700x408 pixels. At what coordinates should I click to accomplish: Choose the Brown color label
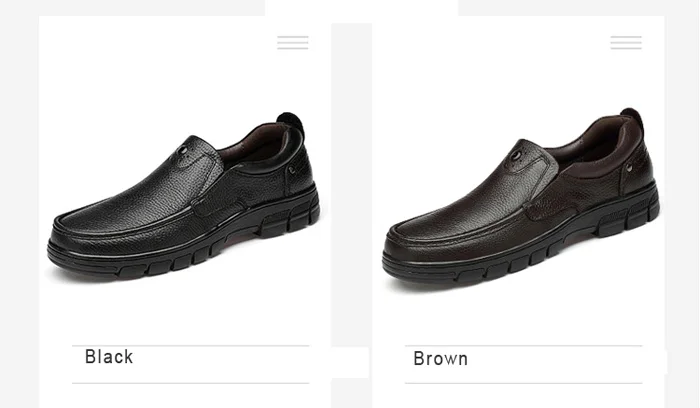pyautogui.click(x=441, y=358)
